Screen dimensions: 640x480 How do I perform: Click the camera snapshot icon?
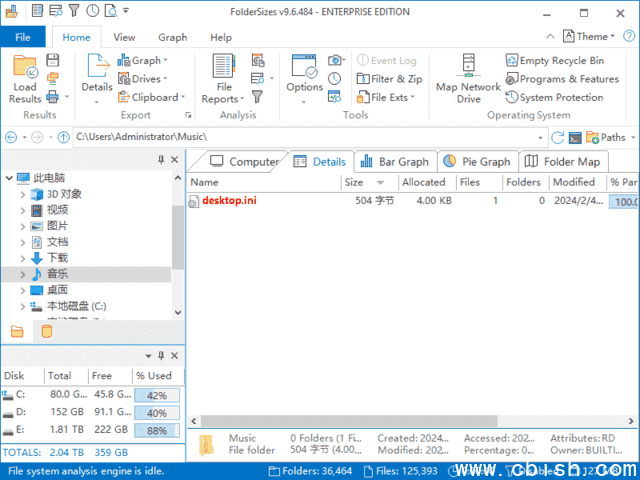(x=335, y=60)
